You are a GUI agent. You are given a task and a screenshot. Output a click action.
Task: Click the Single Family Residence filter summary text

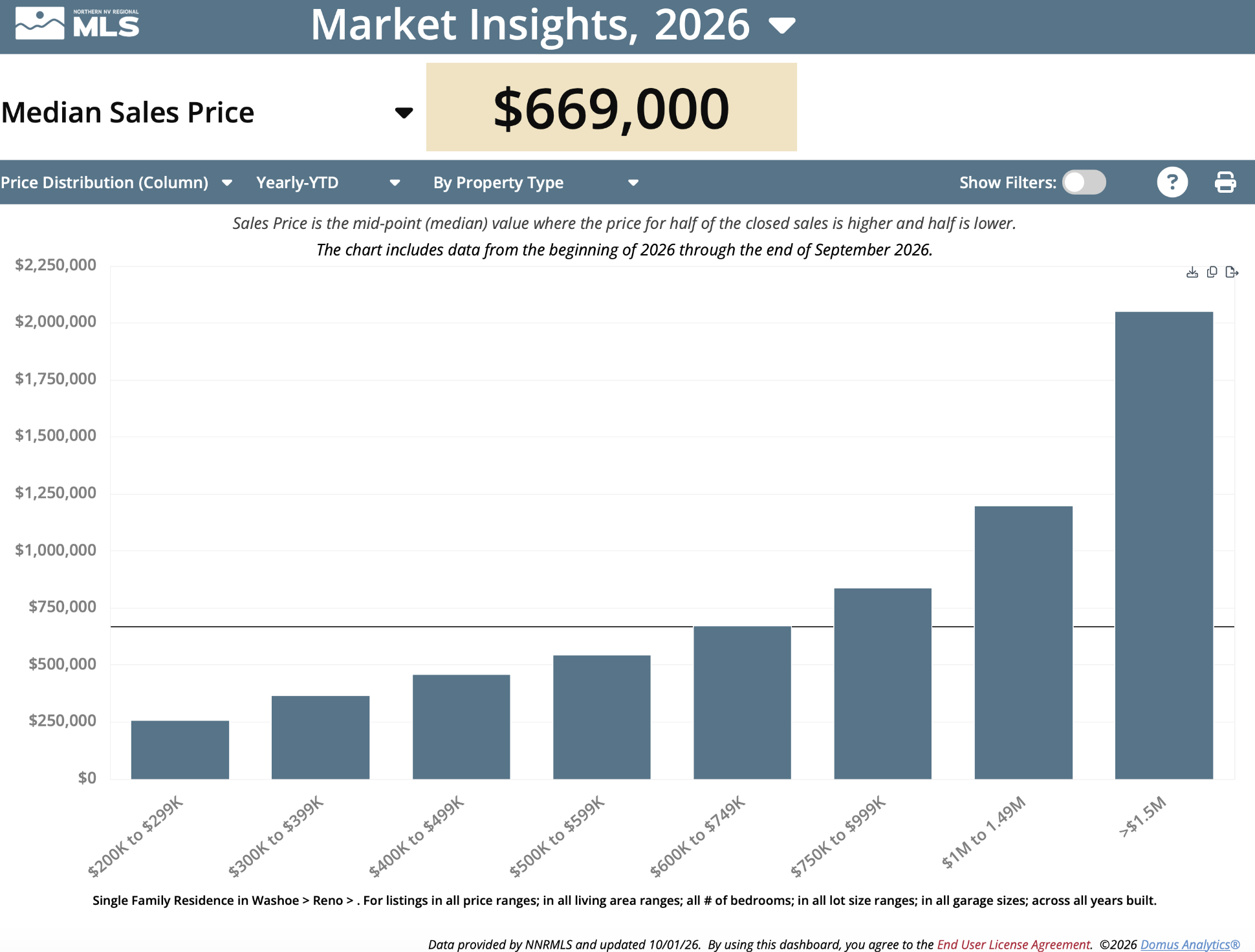click(x=624, y=900)
